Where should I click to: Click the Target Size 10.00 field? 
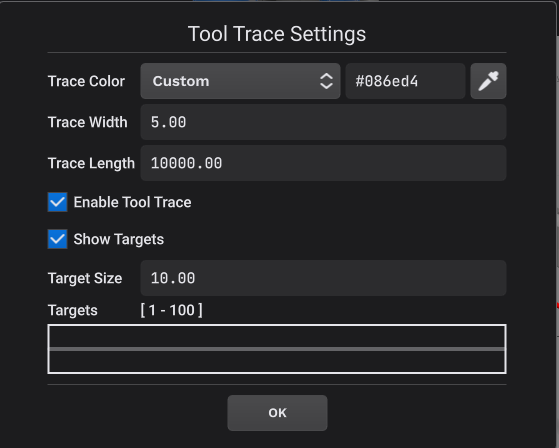tap(323, 278)
